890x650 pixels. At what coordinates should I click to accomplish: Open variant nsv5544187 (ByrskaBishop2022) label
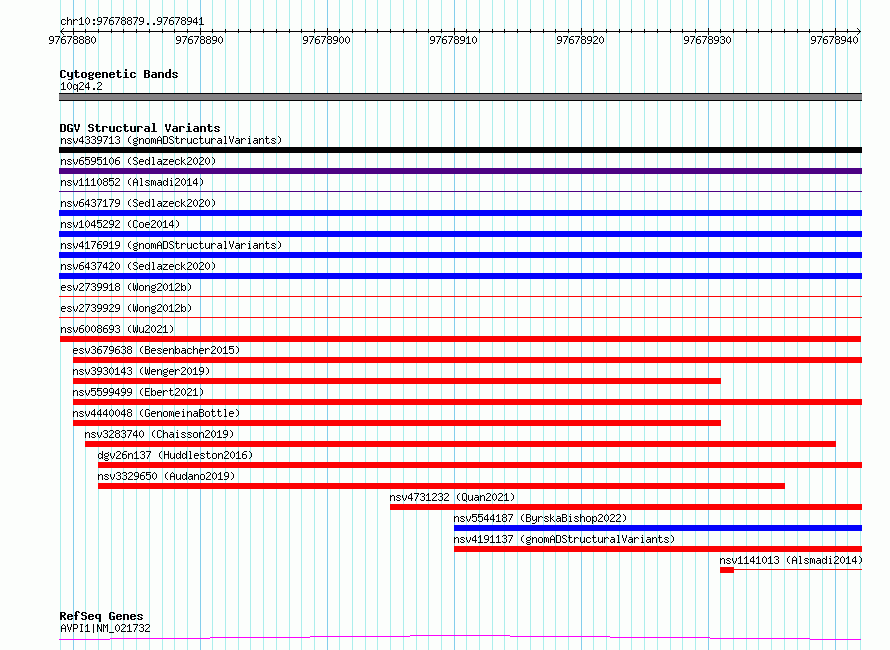(540, 518)
